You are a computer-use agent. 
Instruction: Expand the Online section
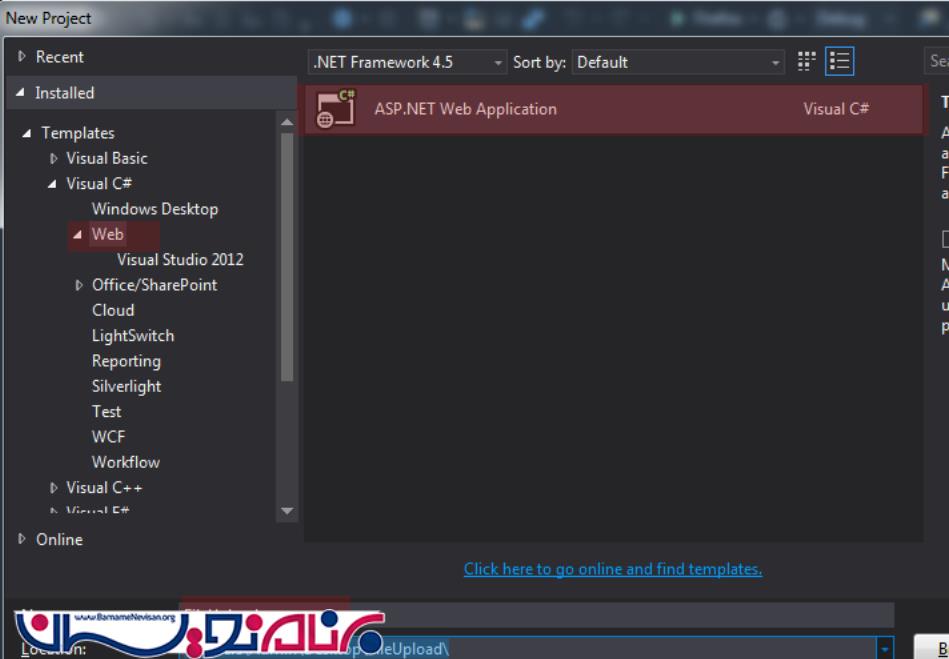pyautogui.click(x=22, y=539)
